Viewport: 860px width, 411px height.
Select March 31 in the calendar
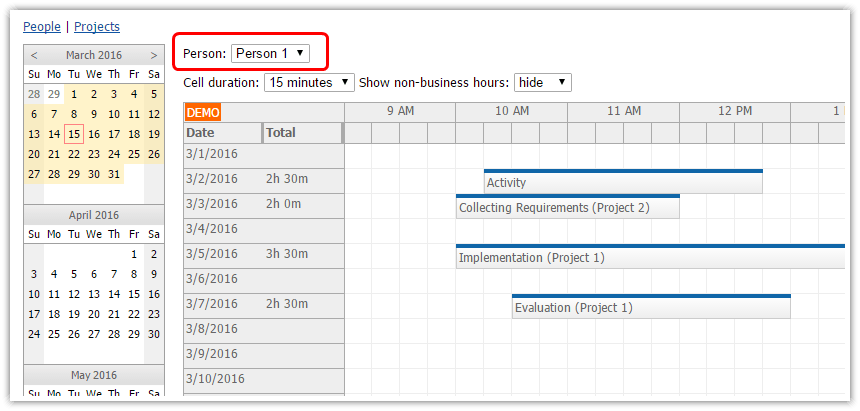point(114,174)
